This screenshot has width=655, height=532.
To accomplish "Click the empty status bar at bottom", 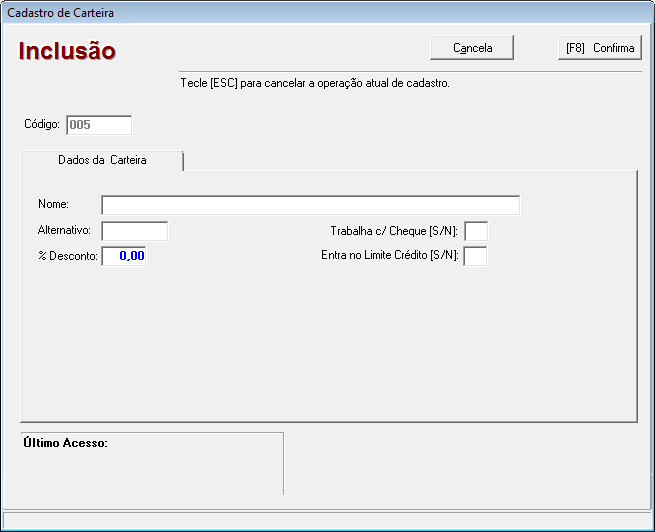I will click(327, 520).
